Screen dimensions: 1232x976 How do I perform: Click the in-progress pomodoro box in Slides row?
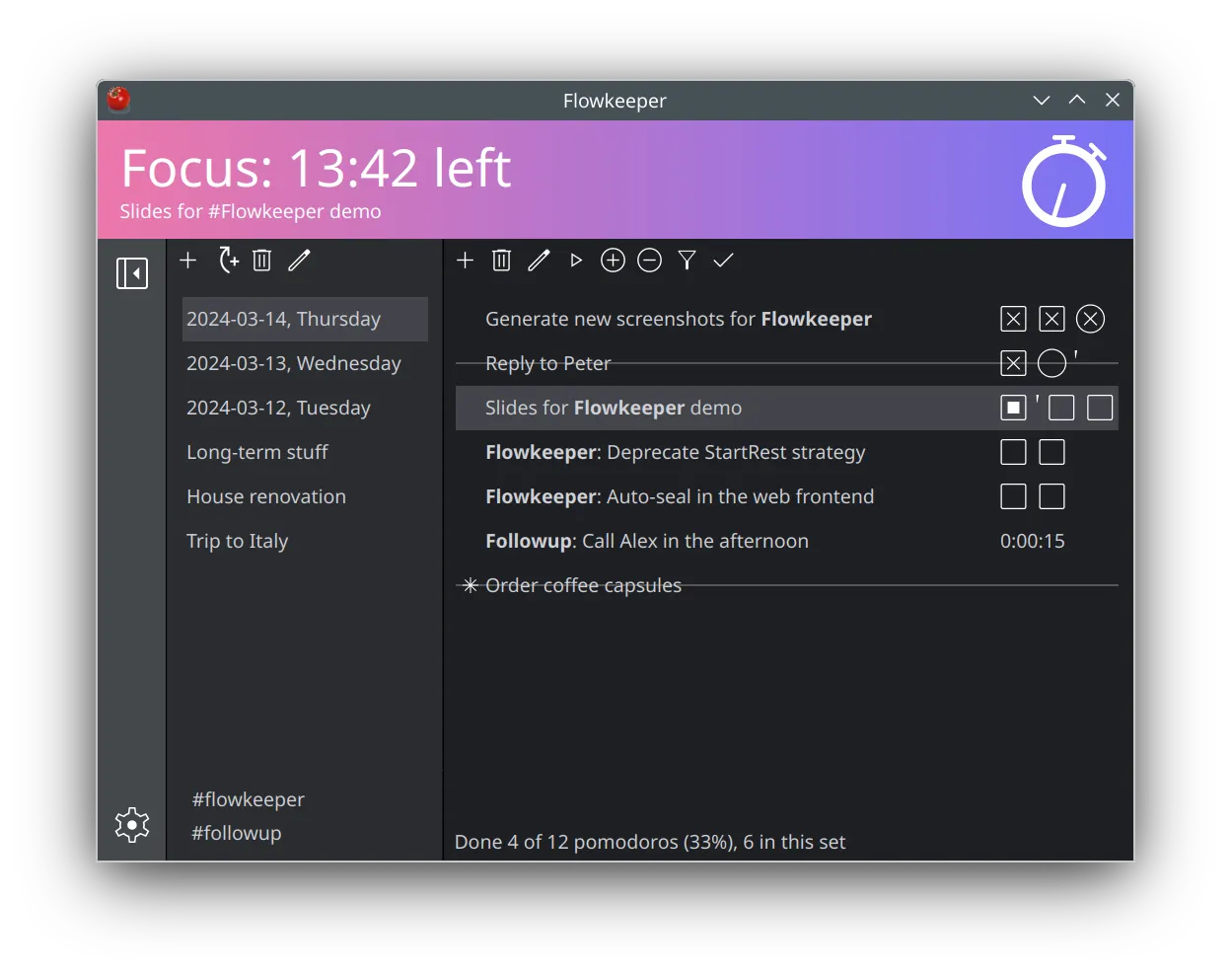pos(1013,408)
